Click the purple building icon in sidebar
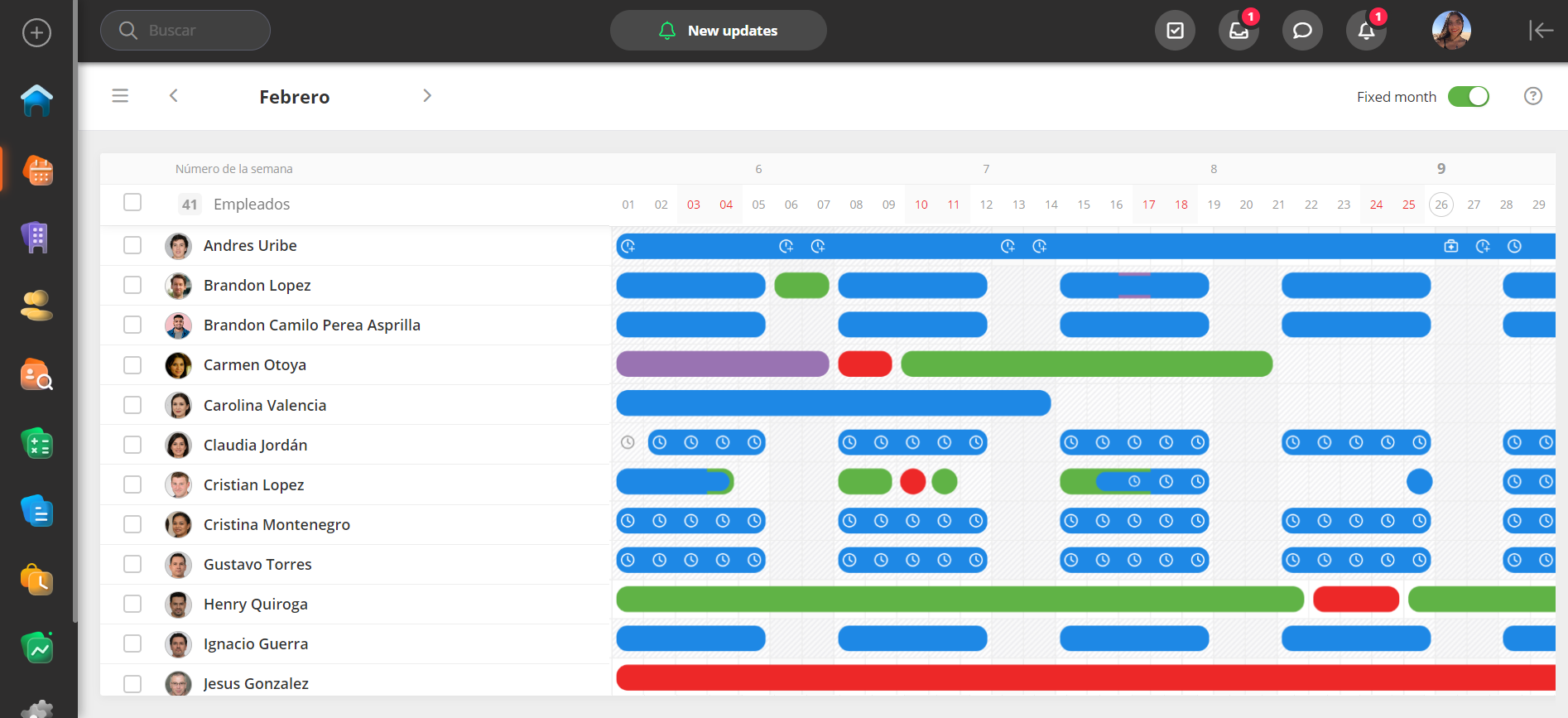1568x718 pixels. (36, 238)
